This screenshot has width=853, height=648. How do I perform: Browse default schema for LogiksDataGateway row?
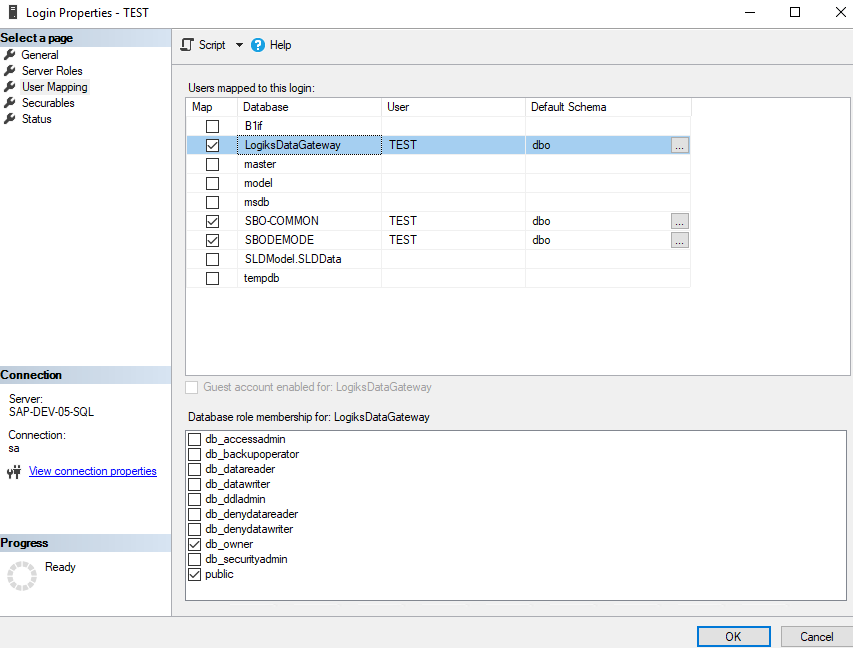point(680,145)
